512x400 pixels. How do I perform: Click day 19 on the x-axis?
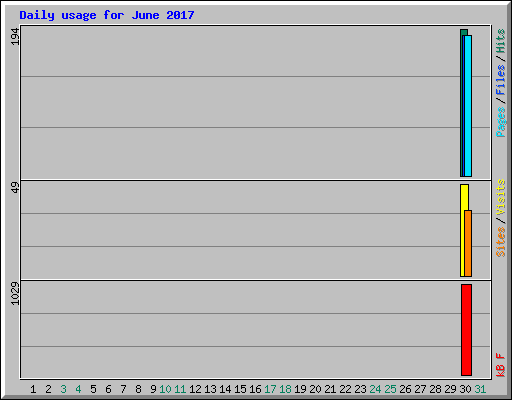click(x=300, y=389)
